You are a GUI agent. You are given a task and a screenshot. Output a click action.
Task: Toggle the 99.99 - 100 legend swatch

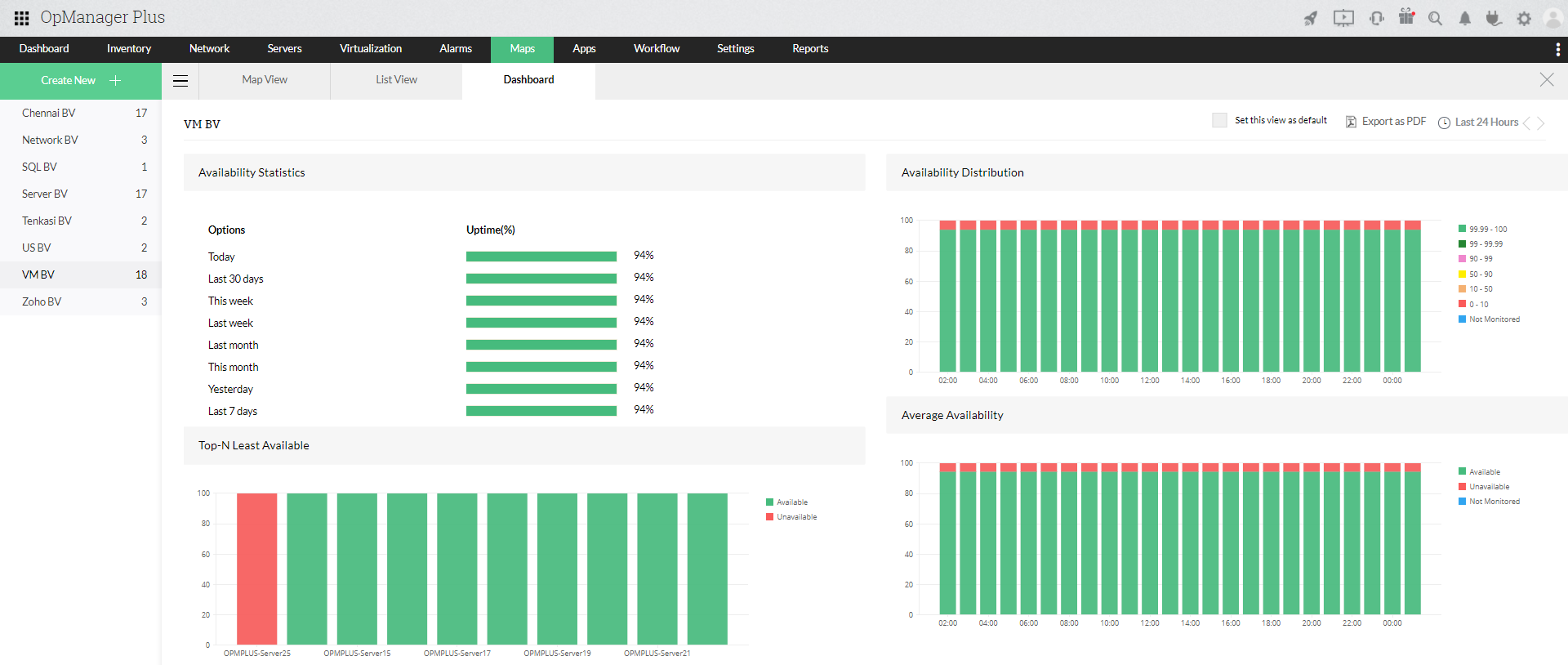1462,229
